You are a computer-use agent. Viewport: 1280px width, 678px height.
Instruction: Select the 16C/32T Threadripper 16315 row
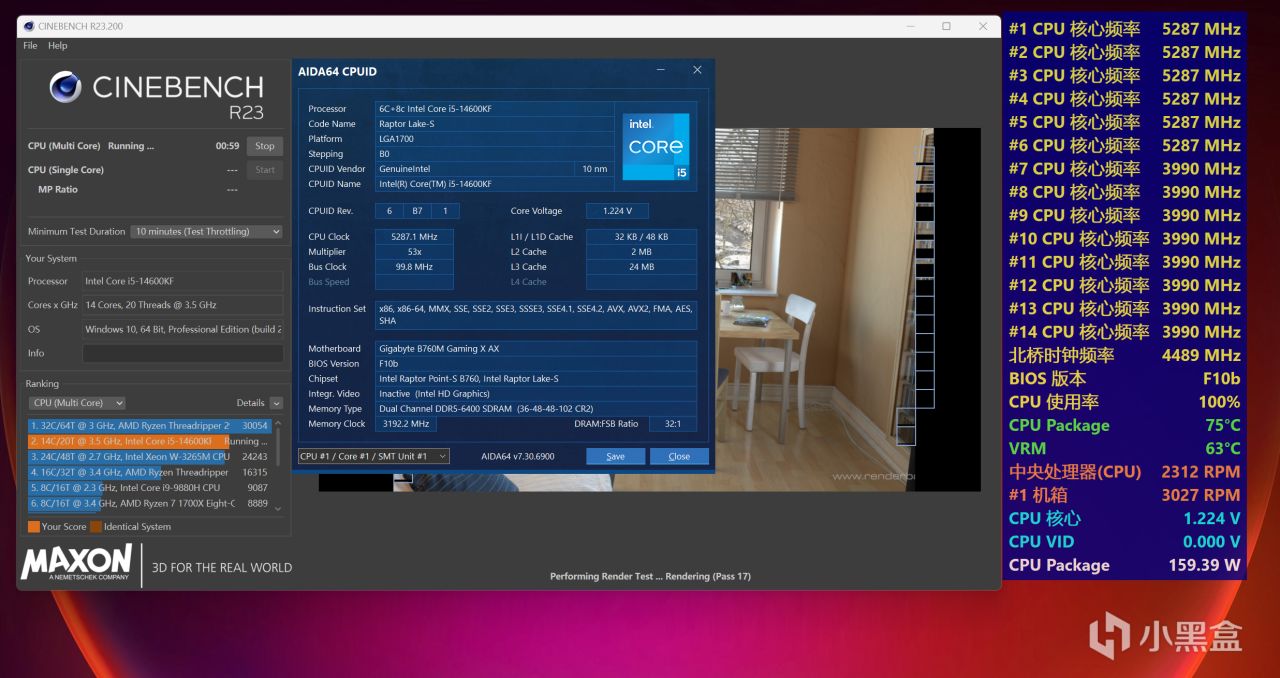pos(150,472)
